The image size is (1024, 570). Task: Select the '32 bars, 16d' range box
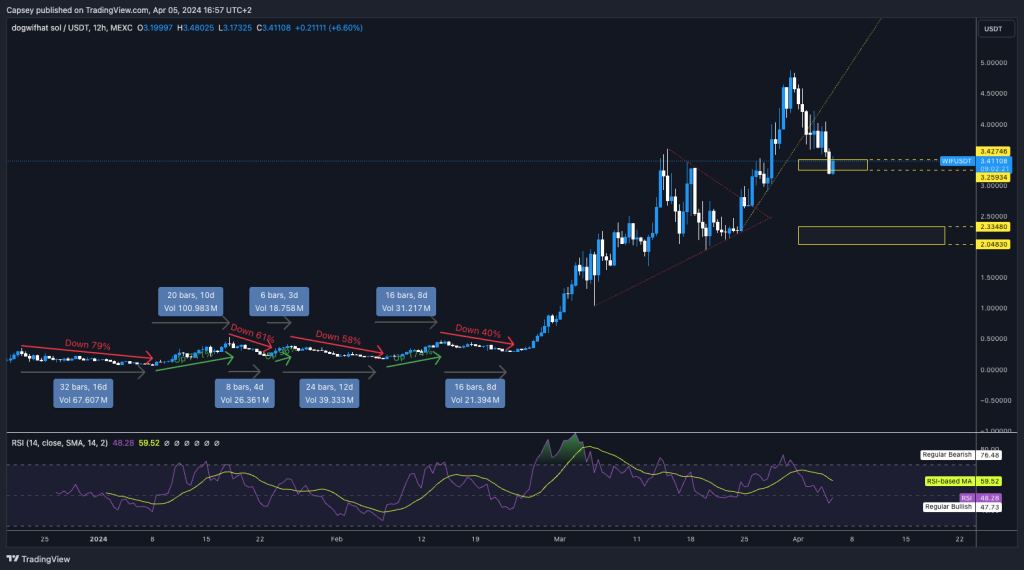tap(83, 393)
